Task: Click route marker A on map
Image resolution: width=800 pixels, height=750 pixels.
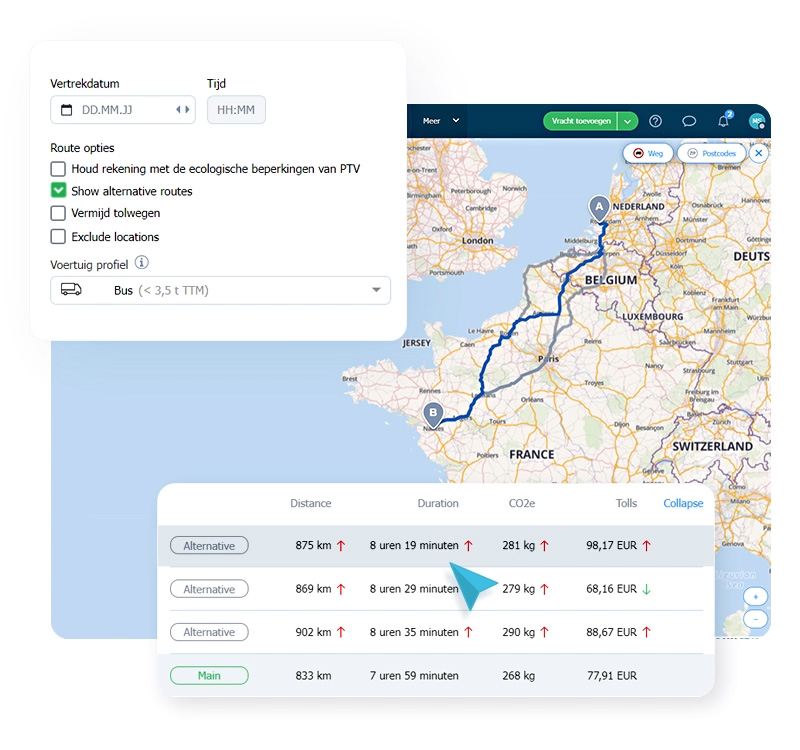Action: tap(599, 208)
